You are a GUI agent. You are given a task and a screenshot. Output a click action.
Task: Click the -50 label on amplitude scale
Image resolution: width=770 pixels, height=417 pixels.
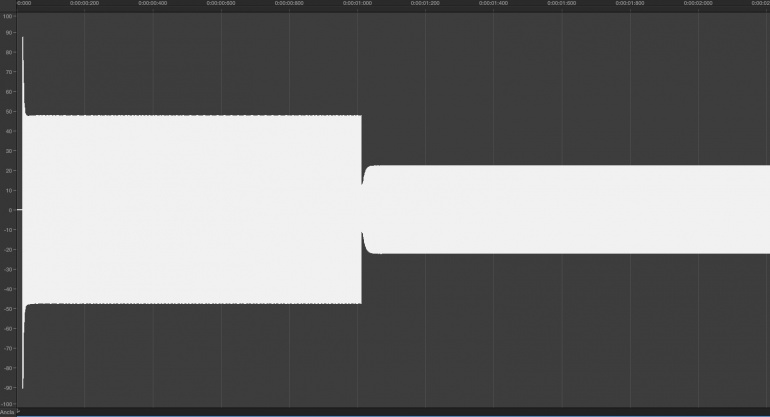coord(8,309)
